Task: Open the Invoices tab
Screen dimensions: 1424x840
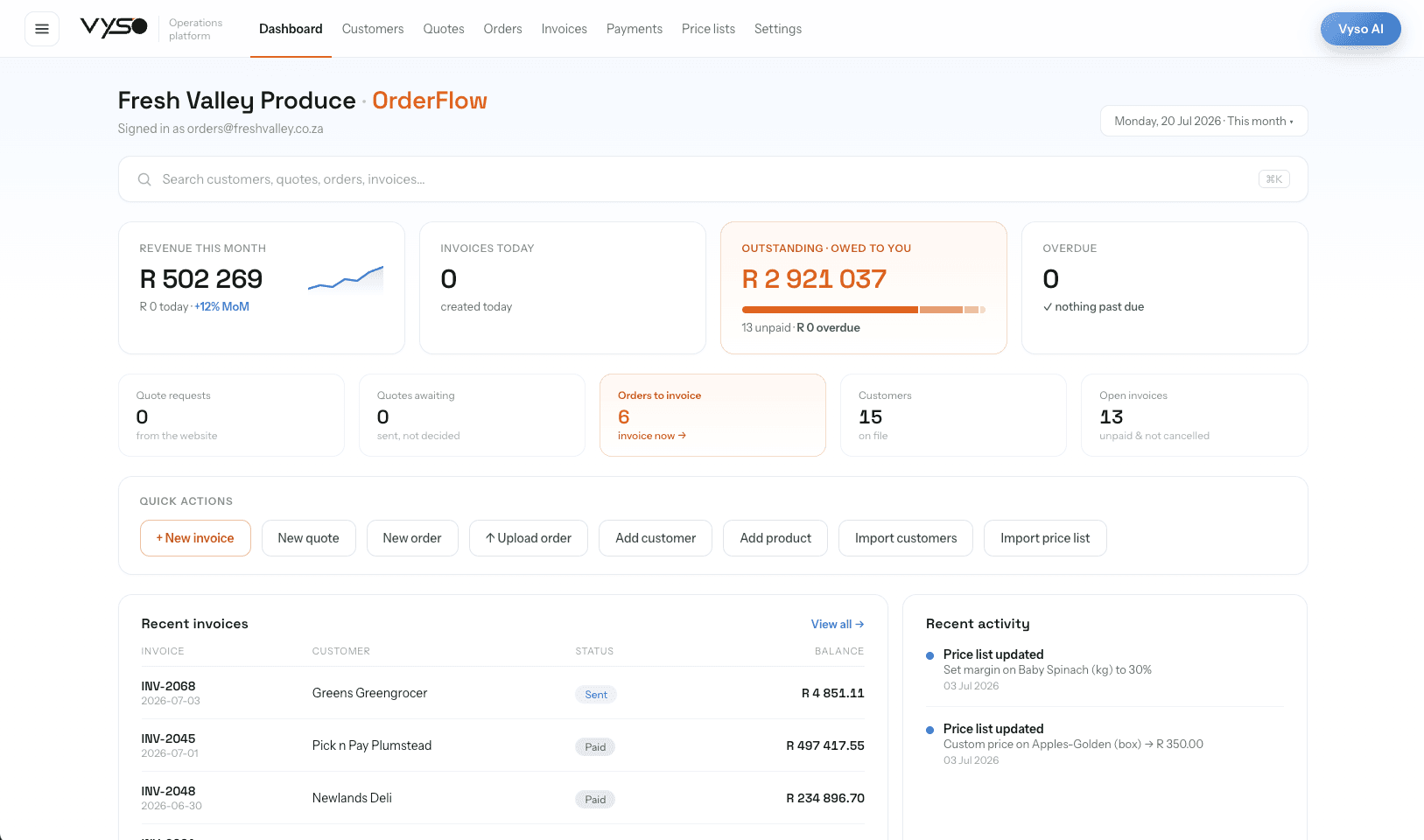Action: (564, 29)
